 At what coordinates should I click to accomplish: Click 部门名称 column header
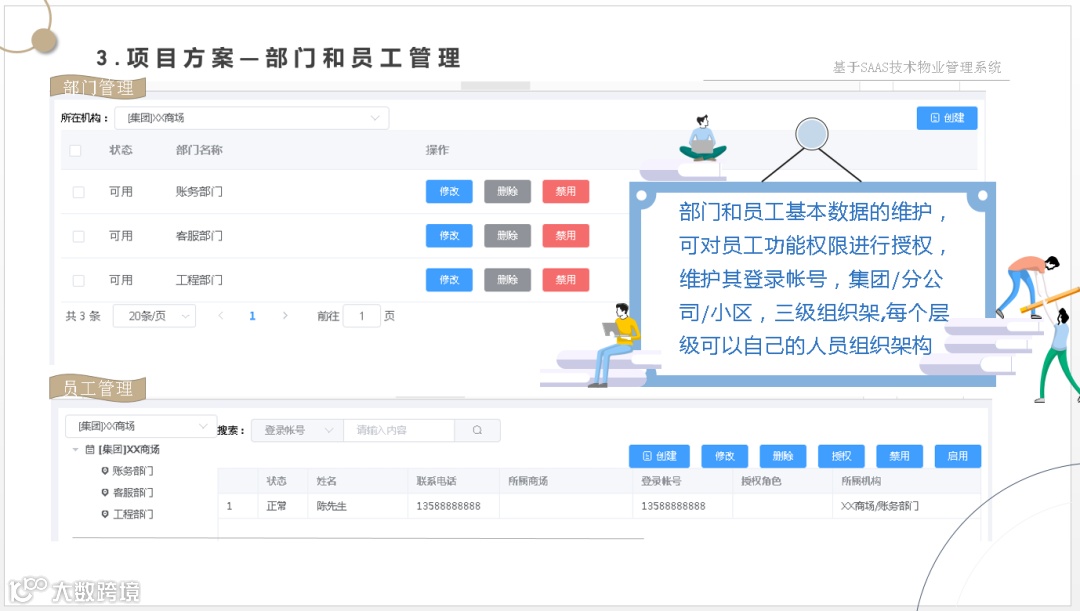click(199, 150)
